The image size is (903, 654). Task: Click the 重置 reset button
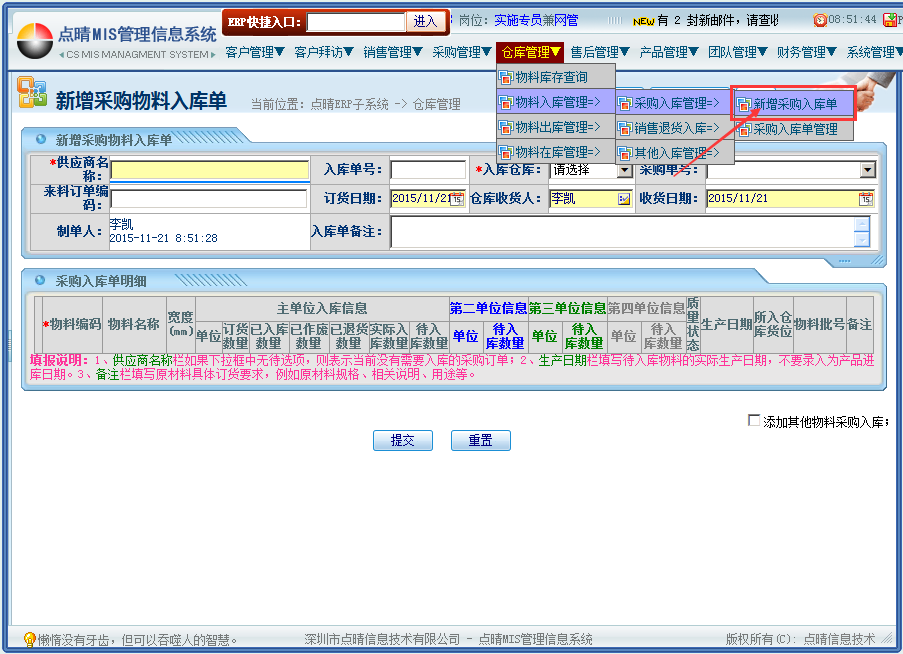coord(480,440)
